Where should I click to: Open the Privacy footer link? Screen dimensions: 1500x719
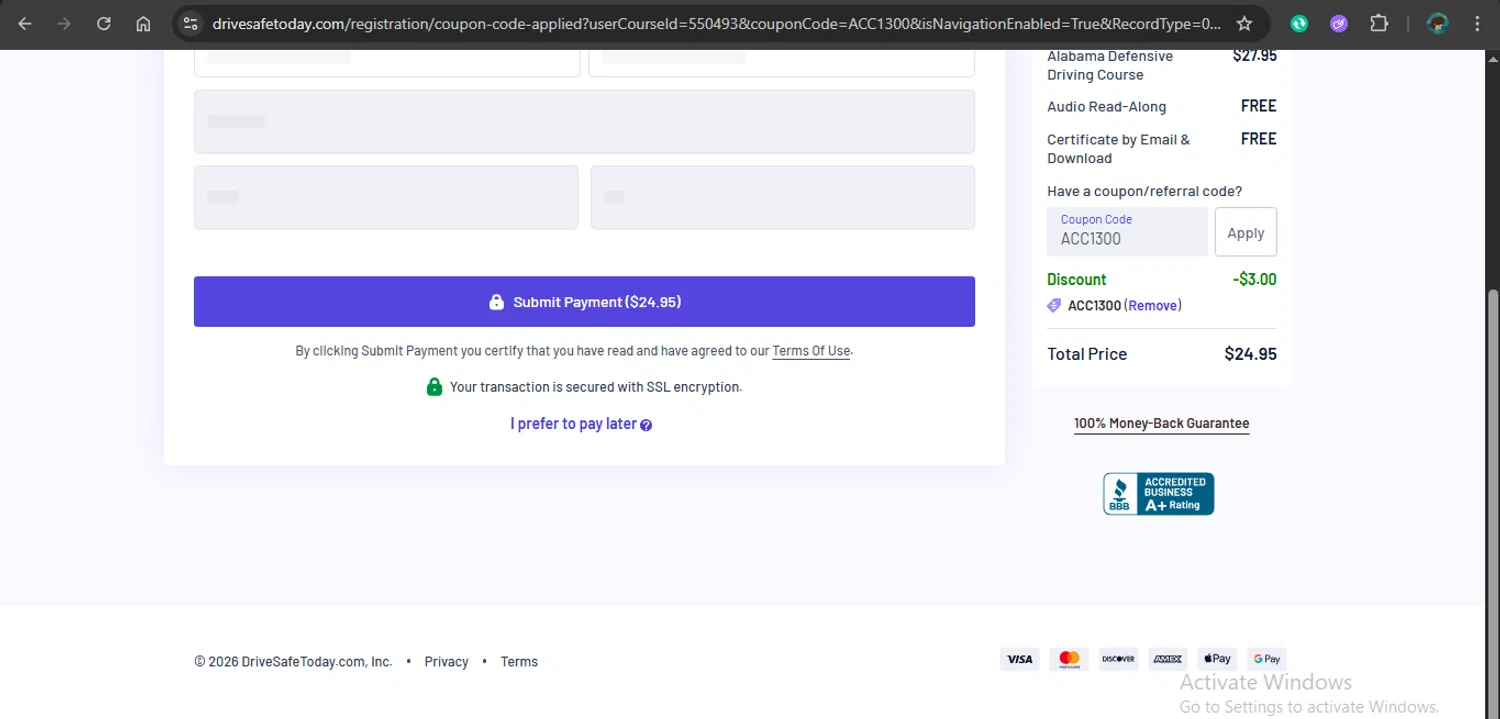(446, 662)
